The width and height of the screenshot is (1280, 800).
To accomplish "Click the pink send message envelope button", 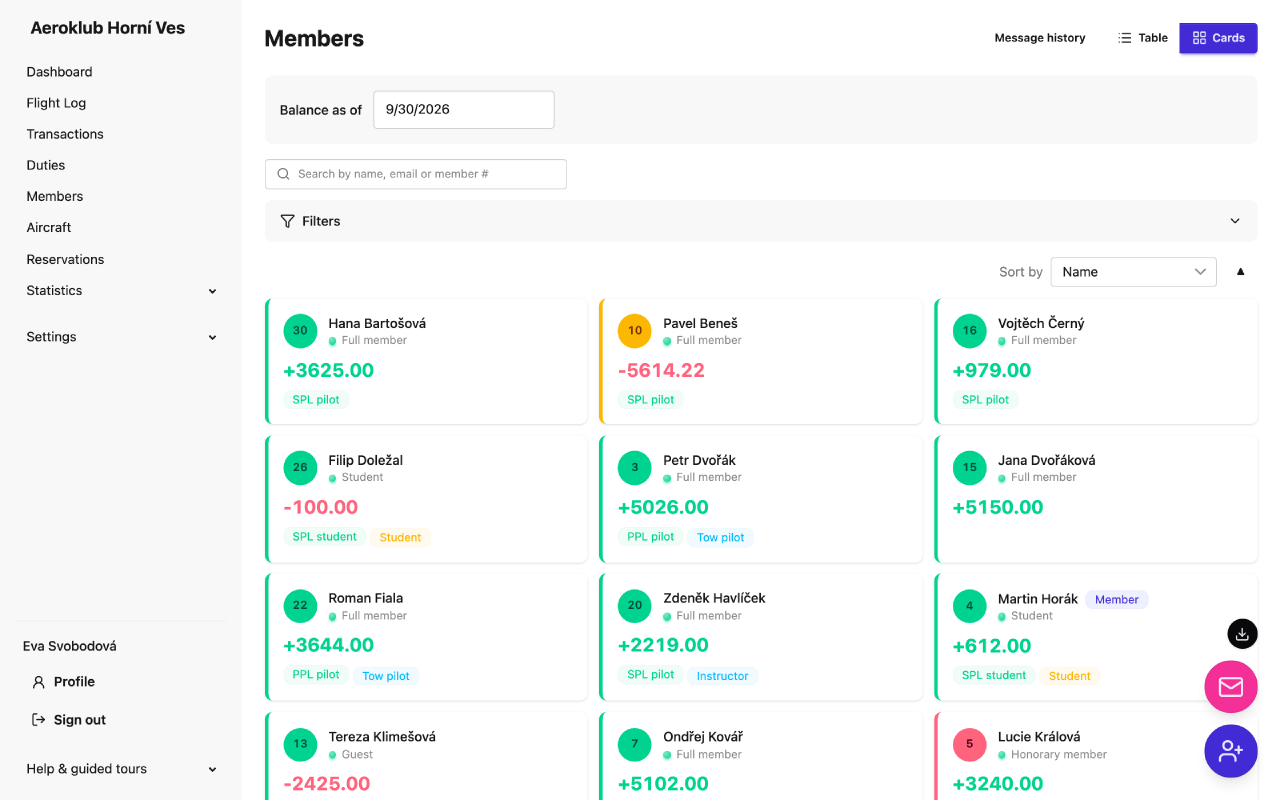I will point(1231,687).
